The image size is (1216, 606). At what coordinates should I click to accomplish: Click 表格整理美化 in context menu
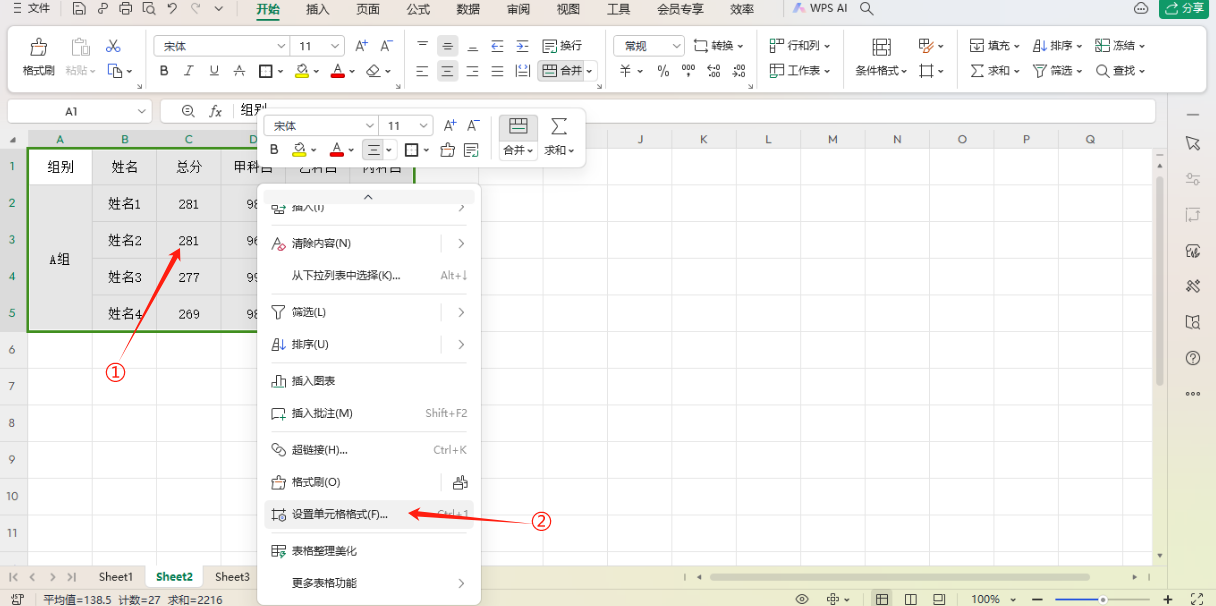(368, 551)
